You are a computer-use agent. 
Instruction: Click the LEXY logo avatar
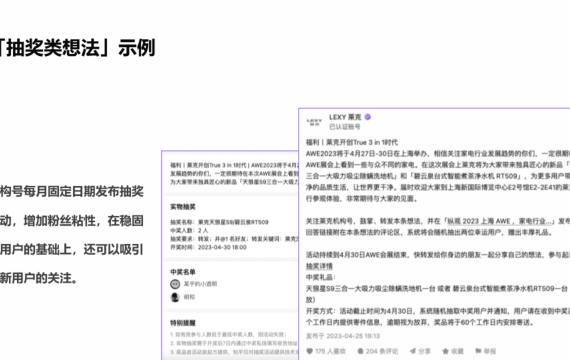(x=314, y=122)
